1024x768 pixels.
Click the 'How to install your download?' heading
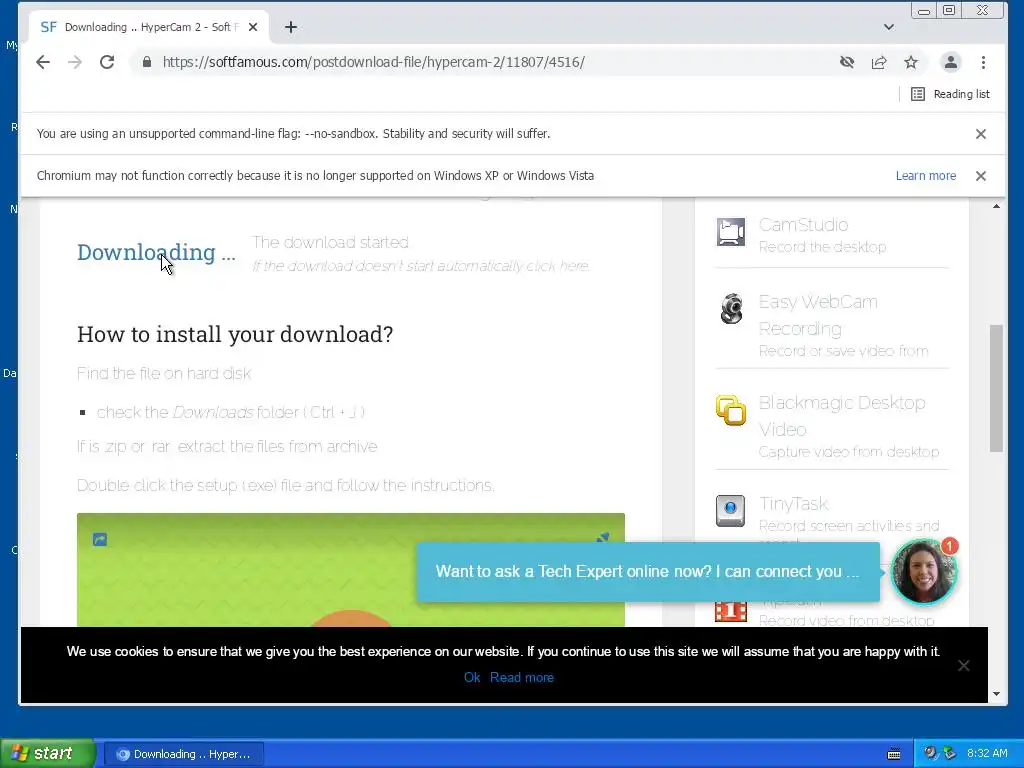[235, 334]
